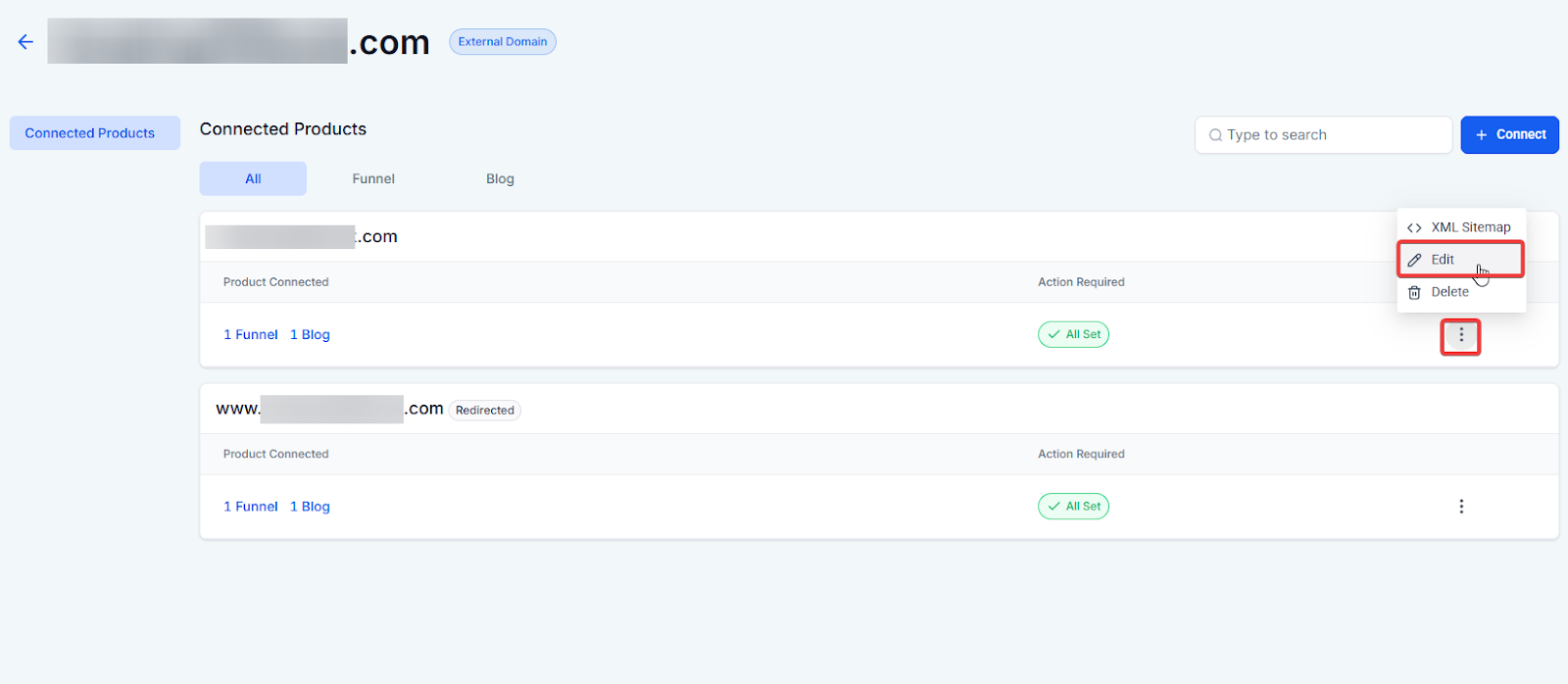This screenshot has width=1568, height=684.
Task: Click the plus icon on Connect button
Action: pos(1481,135)
